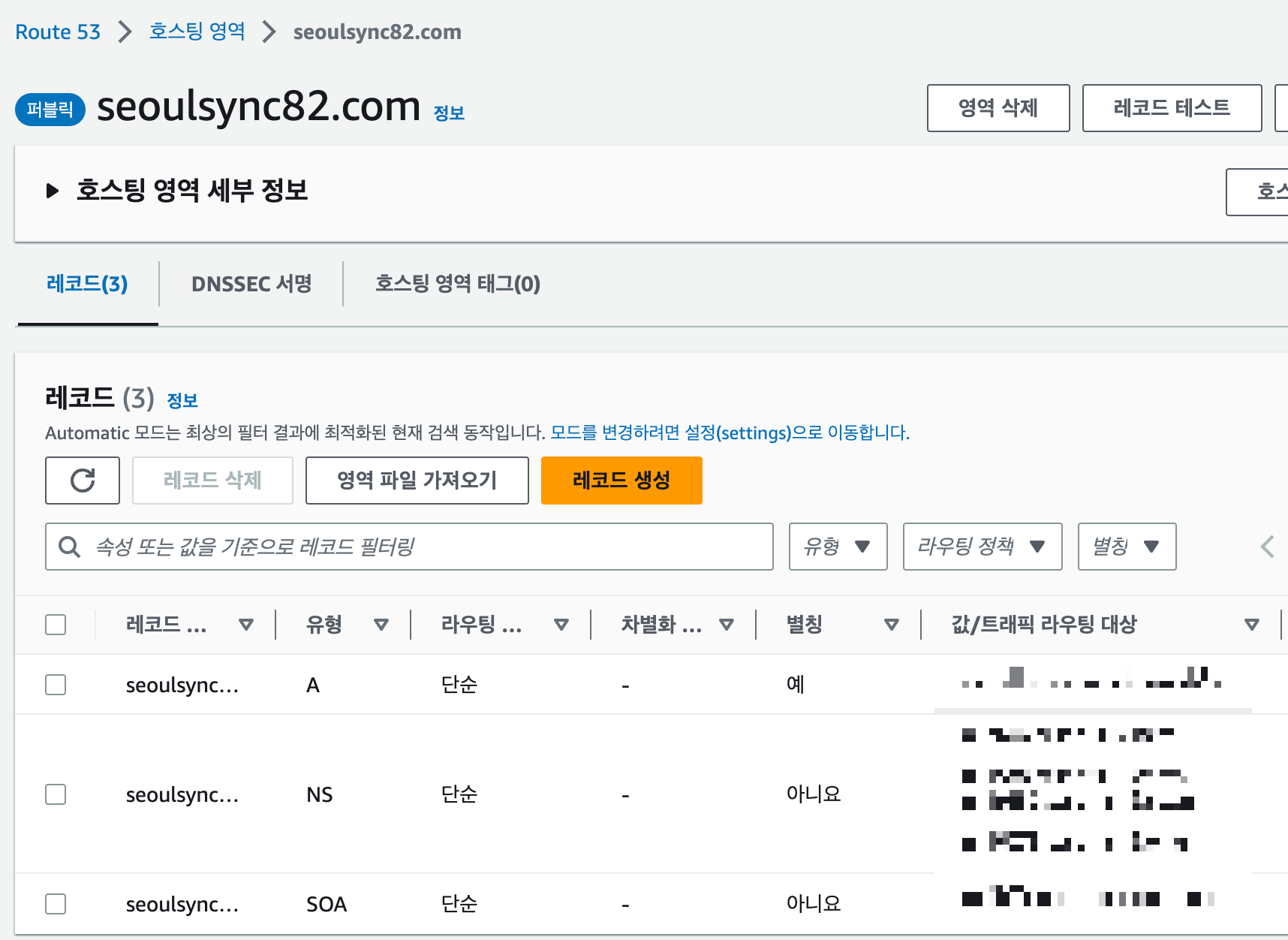This screenshot has width=1288, height=940.
Task: Focus the record filter search field
Action: 409,547
